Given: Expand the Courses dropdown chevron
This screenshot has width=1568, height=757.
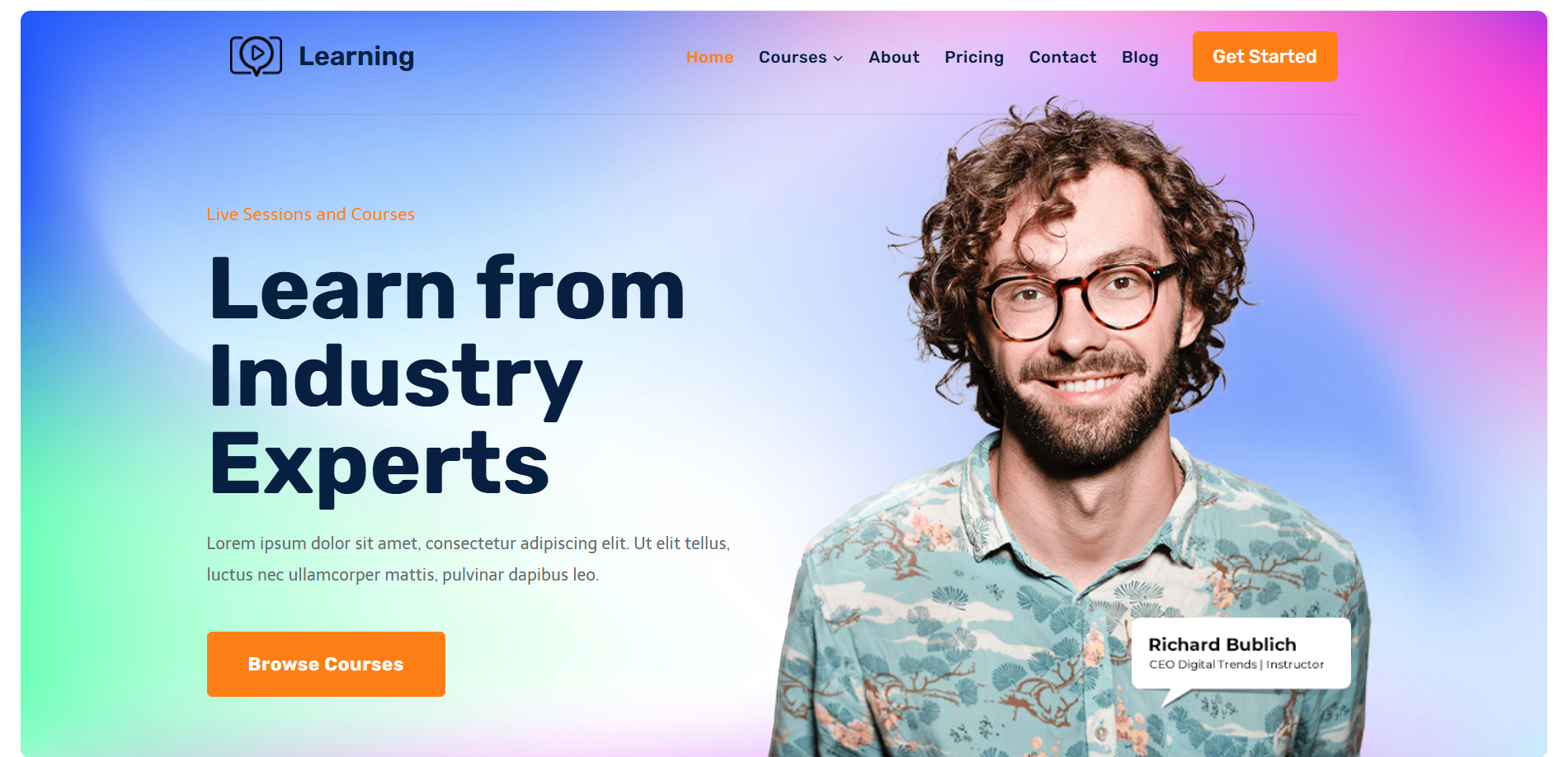Looking at the screenshot, I should (x=838, y=59).
